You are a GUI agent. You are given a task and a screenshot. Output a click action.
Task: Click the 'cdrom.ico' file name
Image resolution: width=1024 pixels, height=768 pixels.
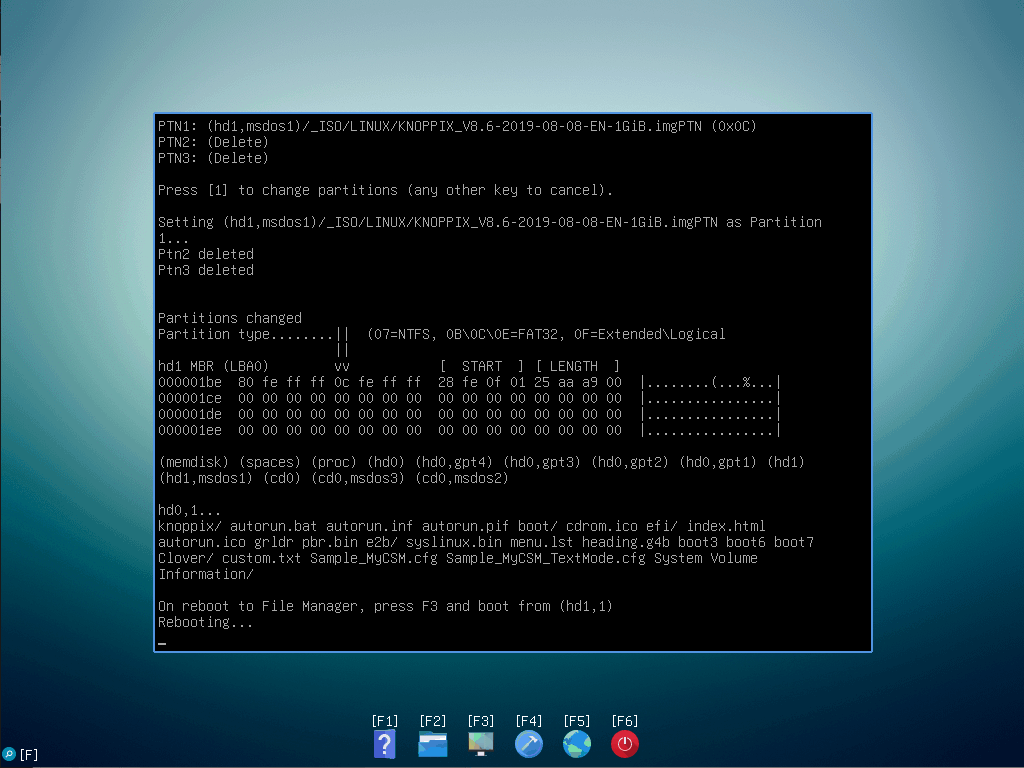click(601, 526)
